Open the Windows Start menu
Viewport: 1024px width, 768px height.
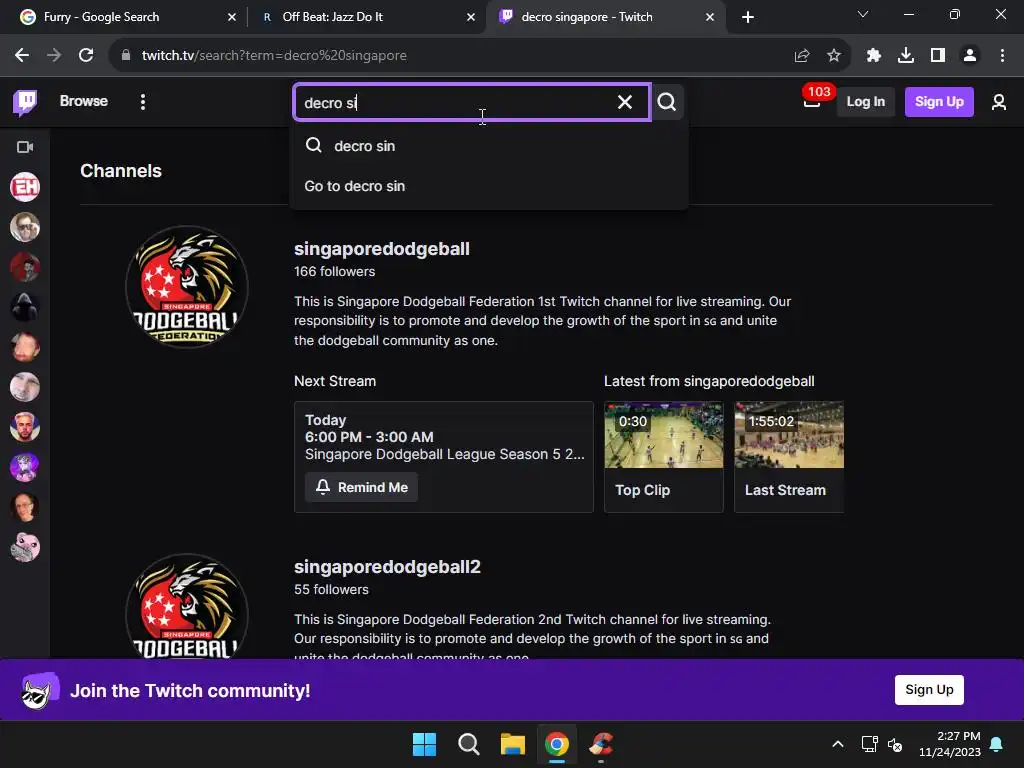424,744
